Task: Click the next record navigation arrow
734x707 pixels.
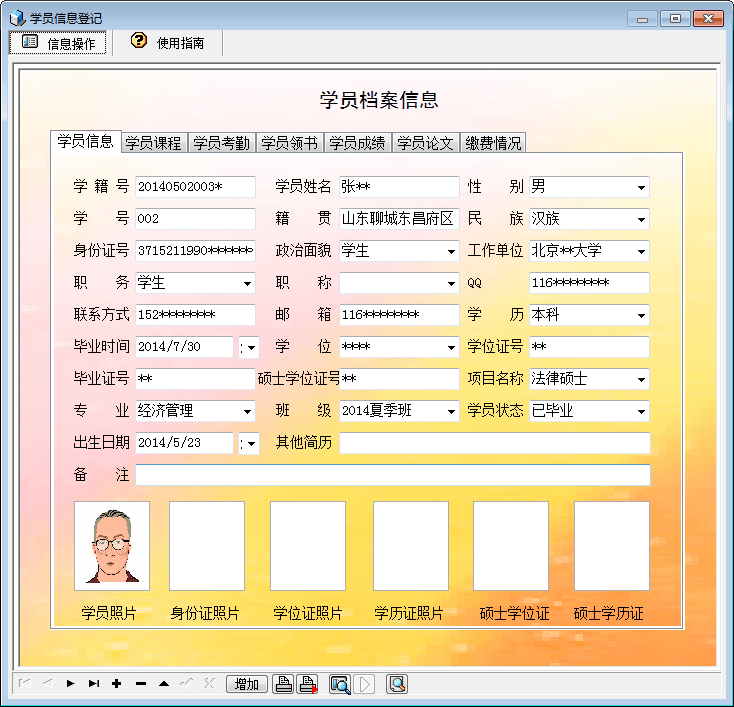Action: point(70,684)
